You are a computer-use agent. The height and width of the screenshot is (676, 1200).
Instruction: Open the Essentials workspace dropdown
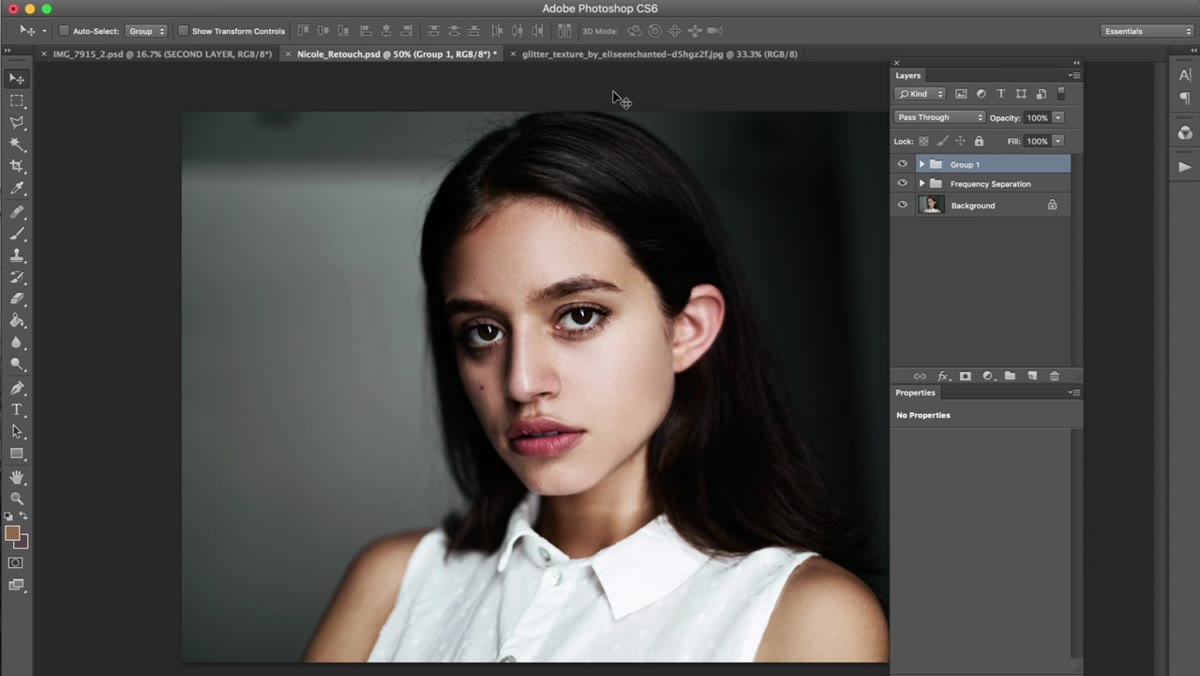[x=1147, y=31]
